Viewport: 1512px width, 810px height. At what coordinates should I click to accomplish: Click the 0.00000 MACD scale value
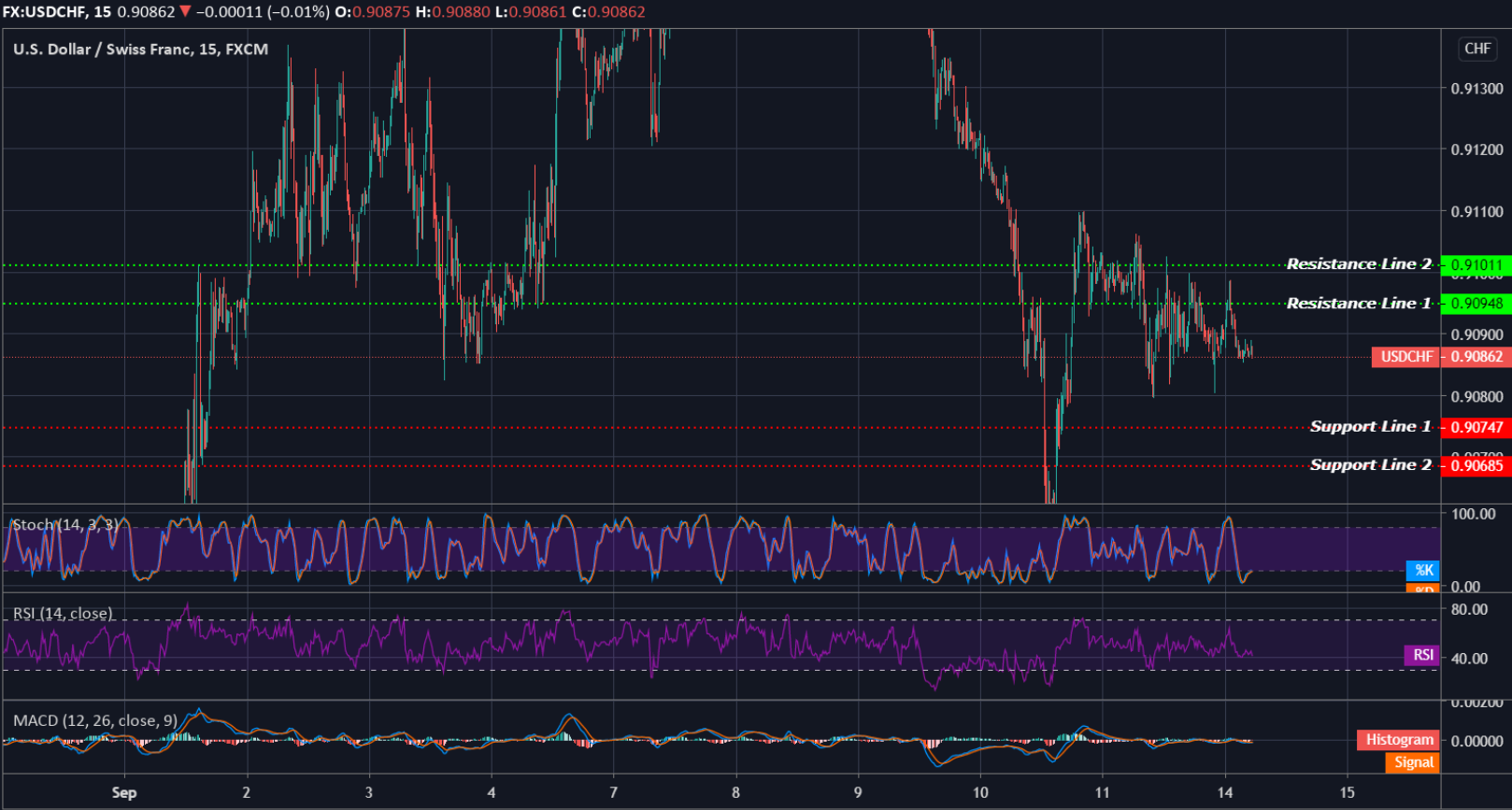point(1476,741)
